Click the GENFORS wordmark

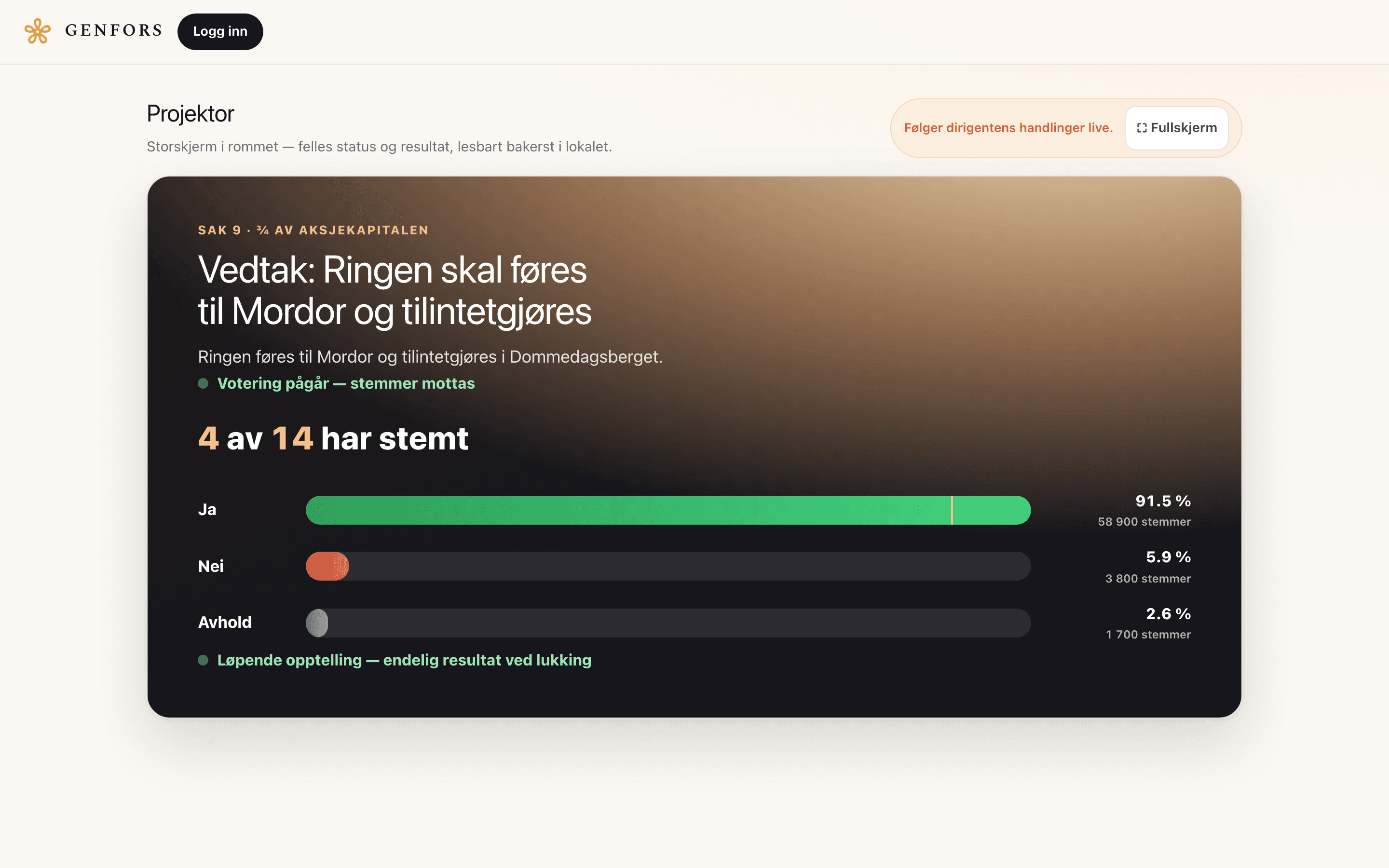tap(114, 30)
